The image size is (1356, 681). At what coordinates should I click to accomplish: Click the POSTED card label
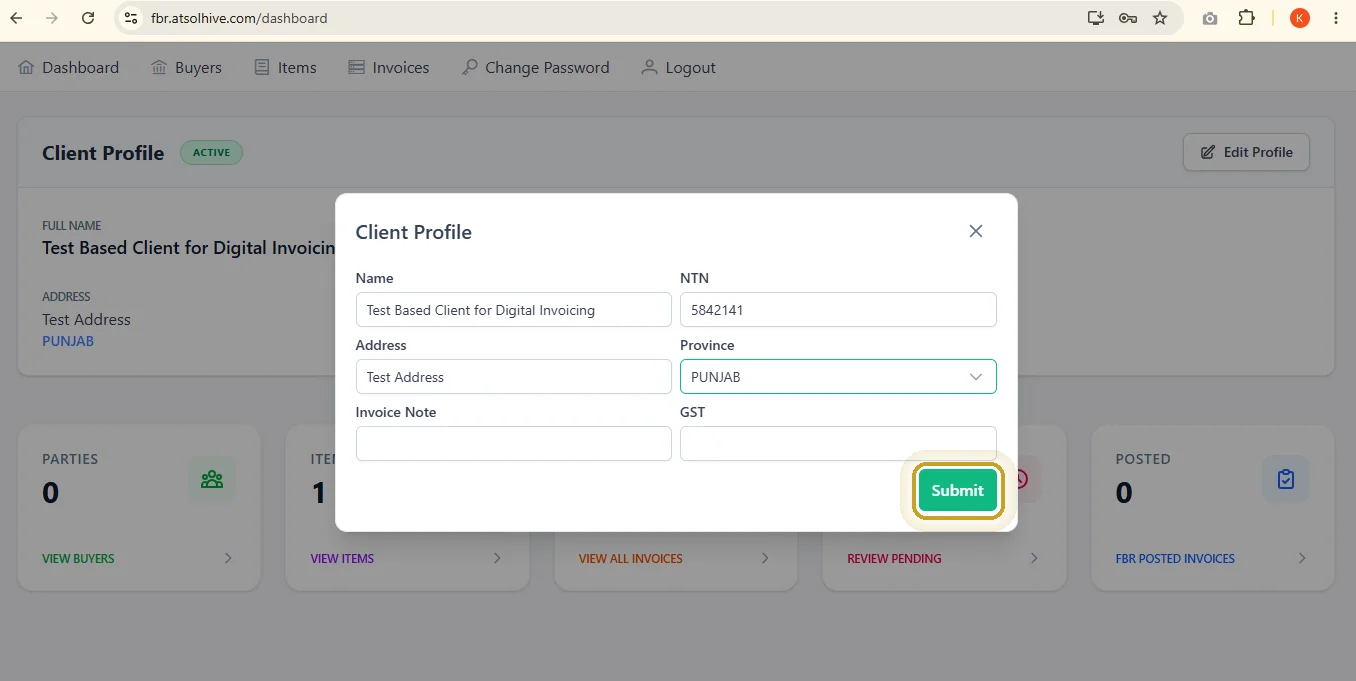click(x=1143, y=459)
